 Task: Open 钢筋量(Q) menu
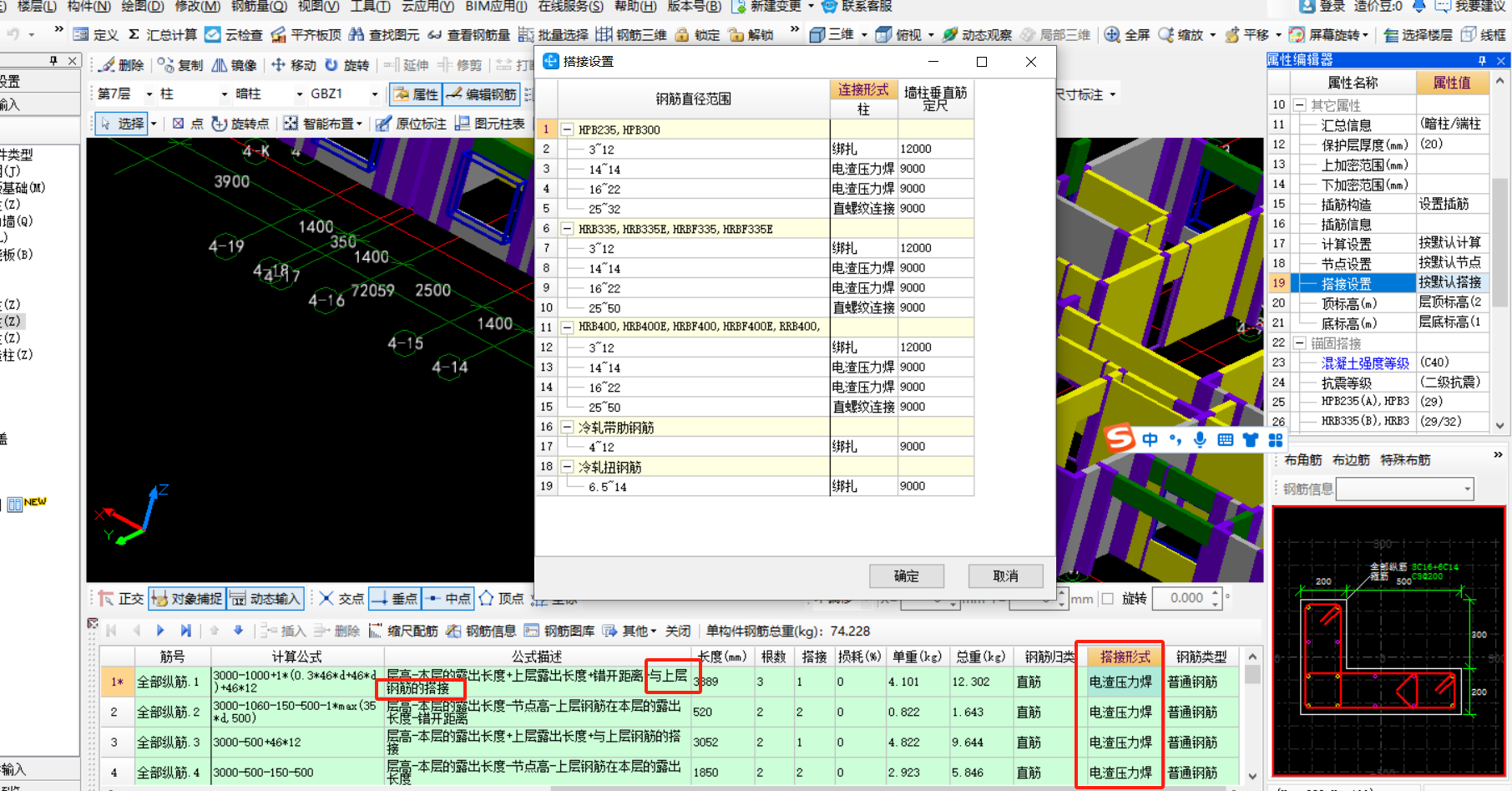click(x=259, y=7)
